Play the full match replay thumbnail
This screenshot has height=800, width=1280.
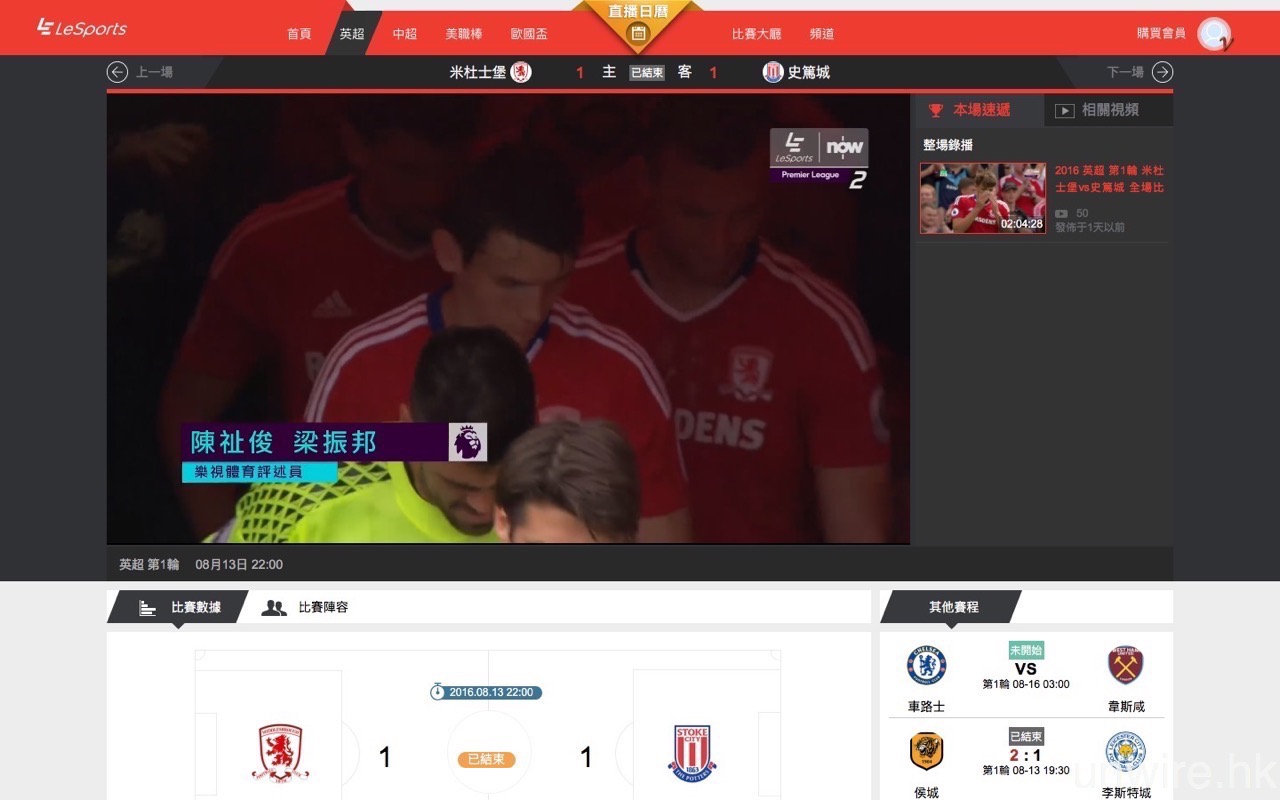click(x=982, y=198)
